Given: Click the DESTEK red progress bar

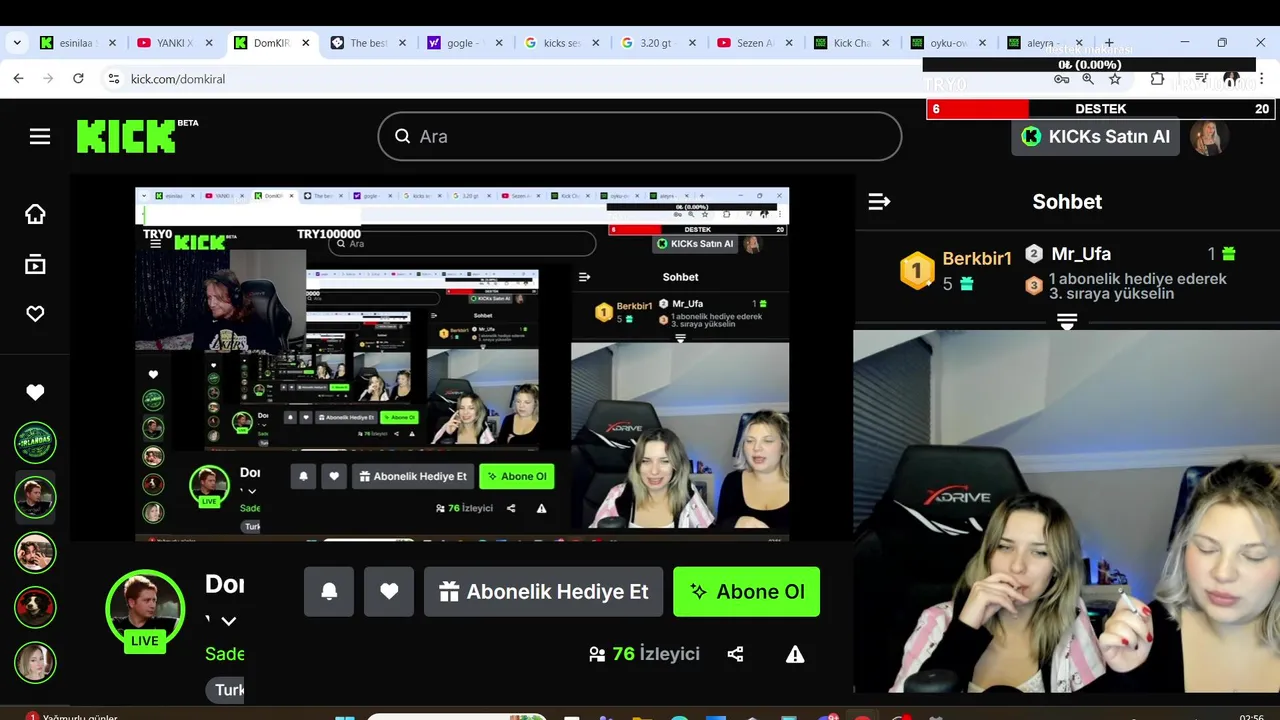Looking at the screenshot, I should tap(1100, 109).
